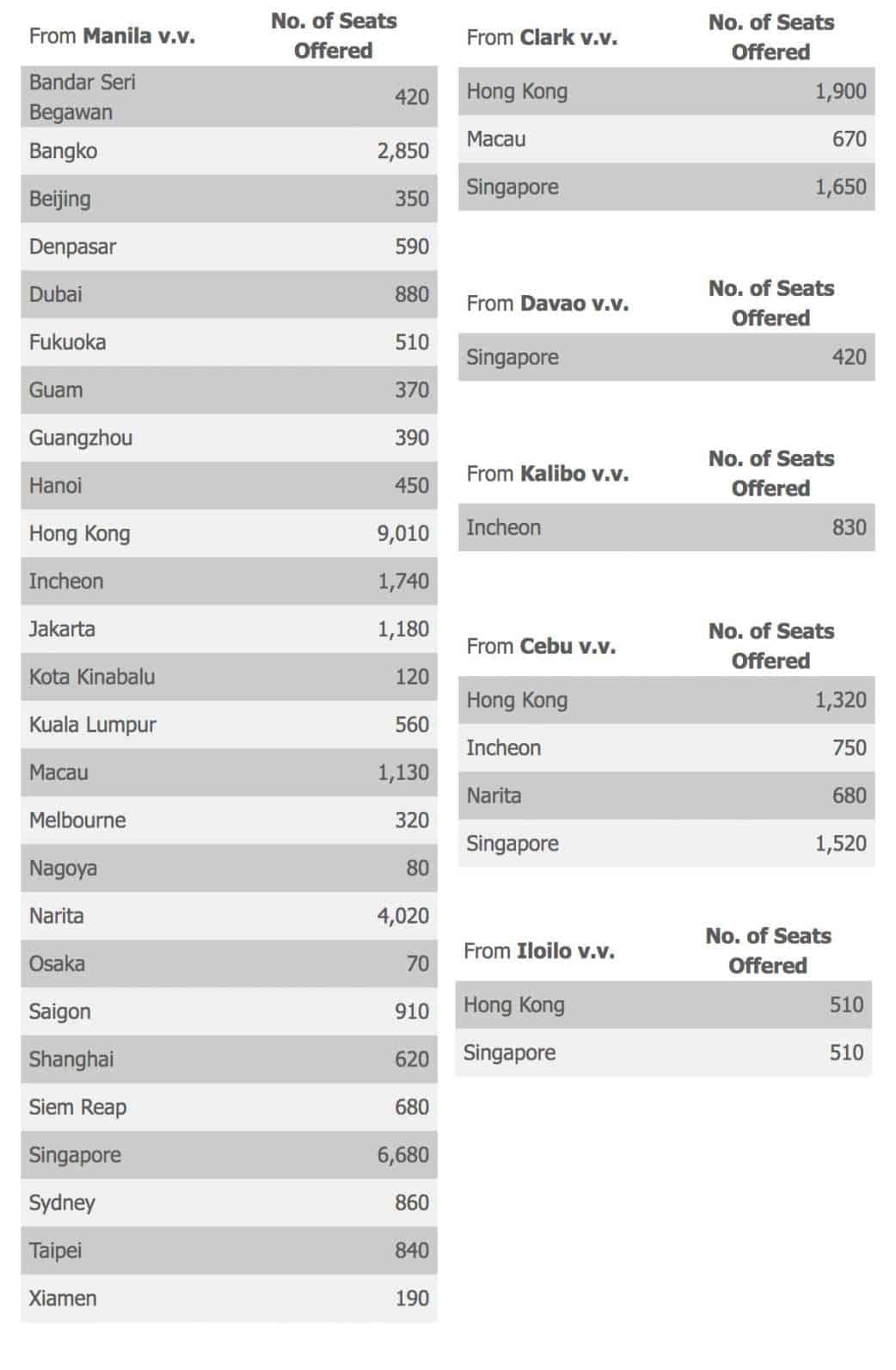
Task: Click the 9,010 seats value
Action: pyautogui.click(x=402, y=534)
